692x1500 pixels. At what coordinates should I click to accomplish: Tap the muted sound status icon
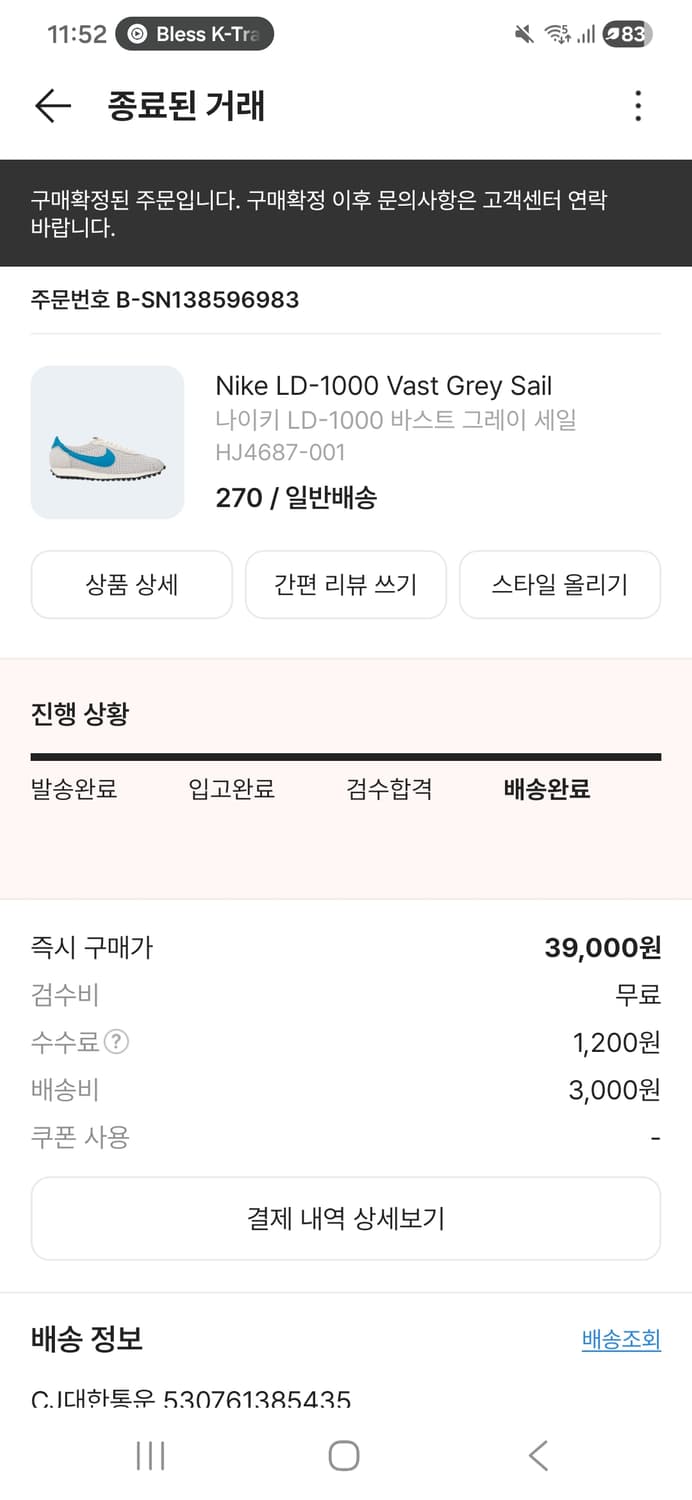coord(522,33)
